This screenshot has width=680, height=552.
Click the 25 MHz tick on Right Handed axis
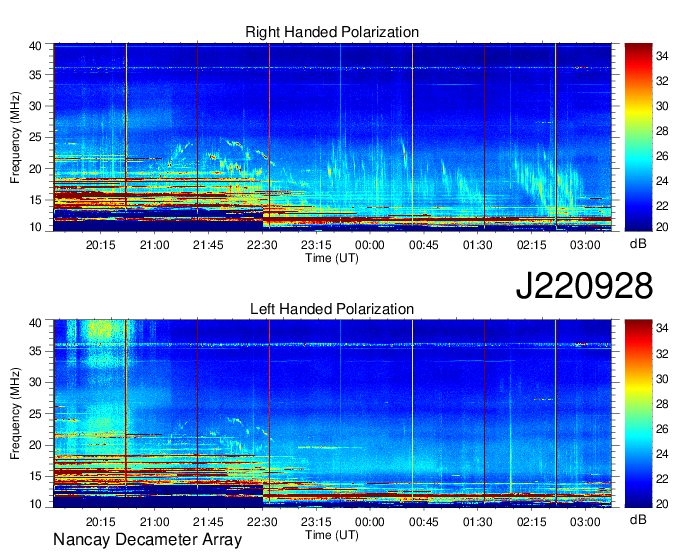point(35,137)
